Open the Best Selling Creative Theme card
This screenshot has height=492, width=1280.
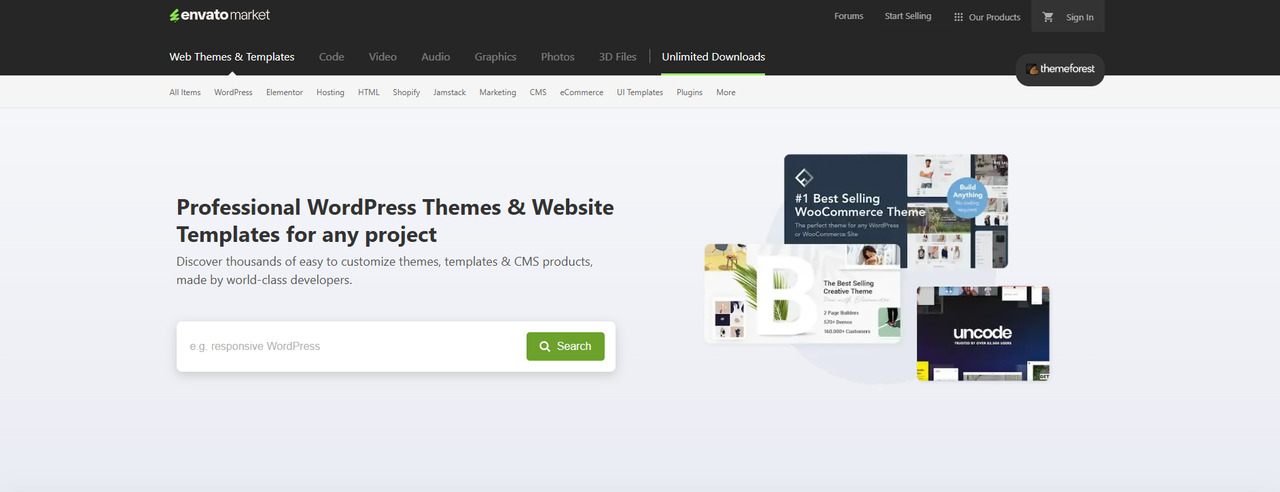point(802,293)
